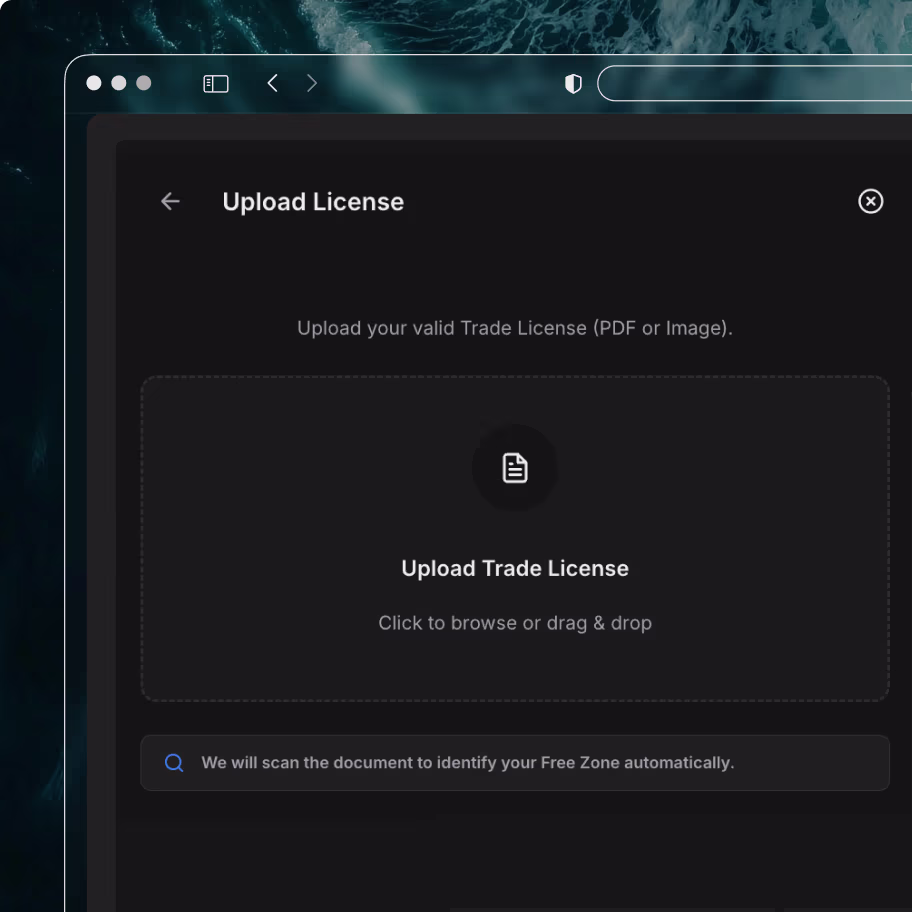Click the 'Upload your valid Trade License' text
The image size is (912, 912).
click(x=515, y=328)
